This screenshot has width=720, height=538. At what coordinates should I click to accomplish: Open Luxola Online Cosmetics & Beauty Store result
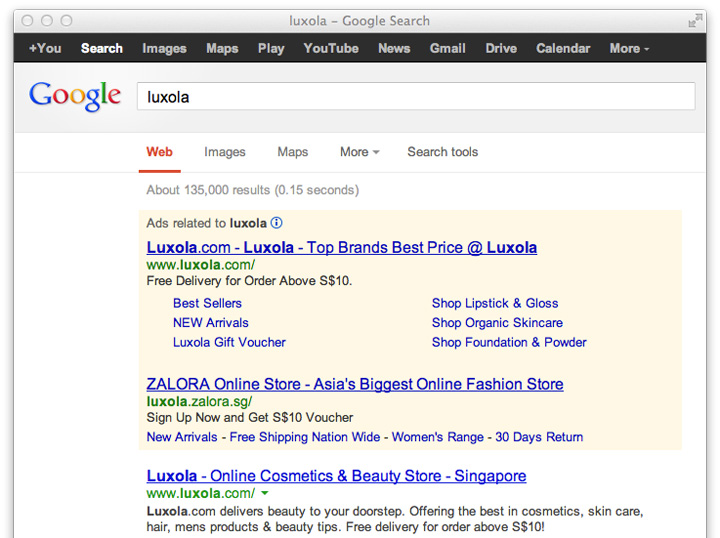(x=336, y=476)
